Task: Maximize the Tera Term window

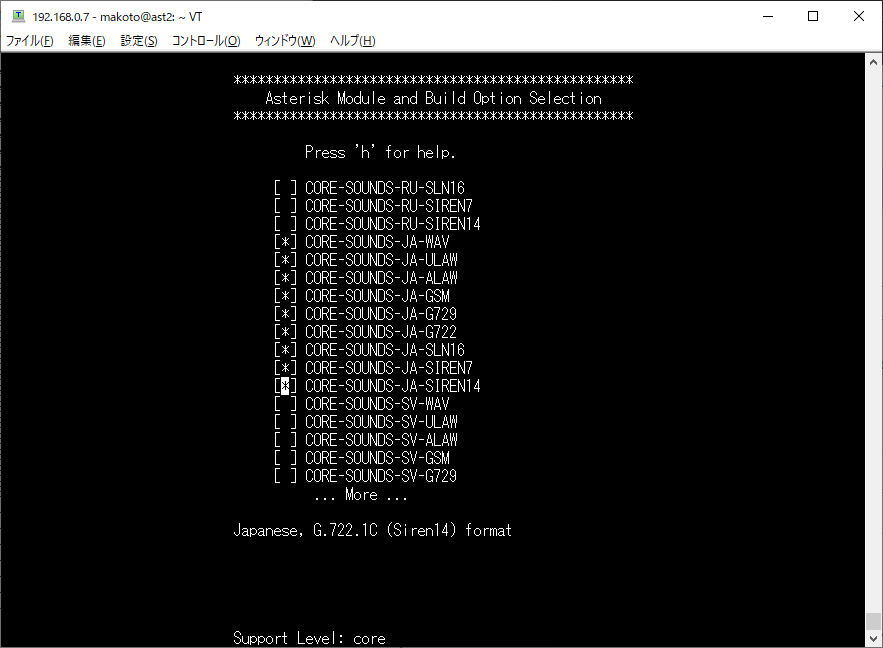Action: (813, 16)
